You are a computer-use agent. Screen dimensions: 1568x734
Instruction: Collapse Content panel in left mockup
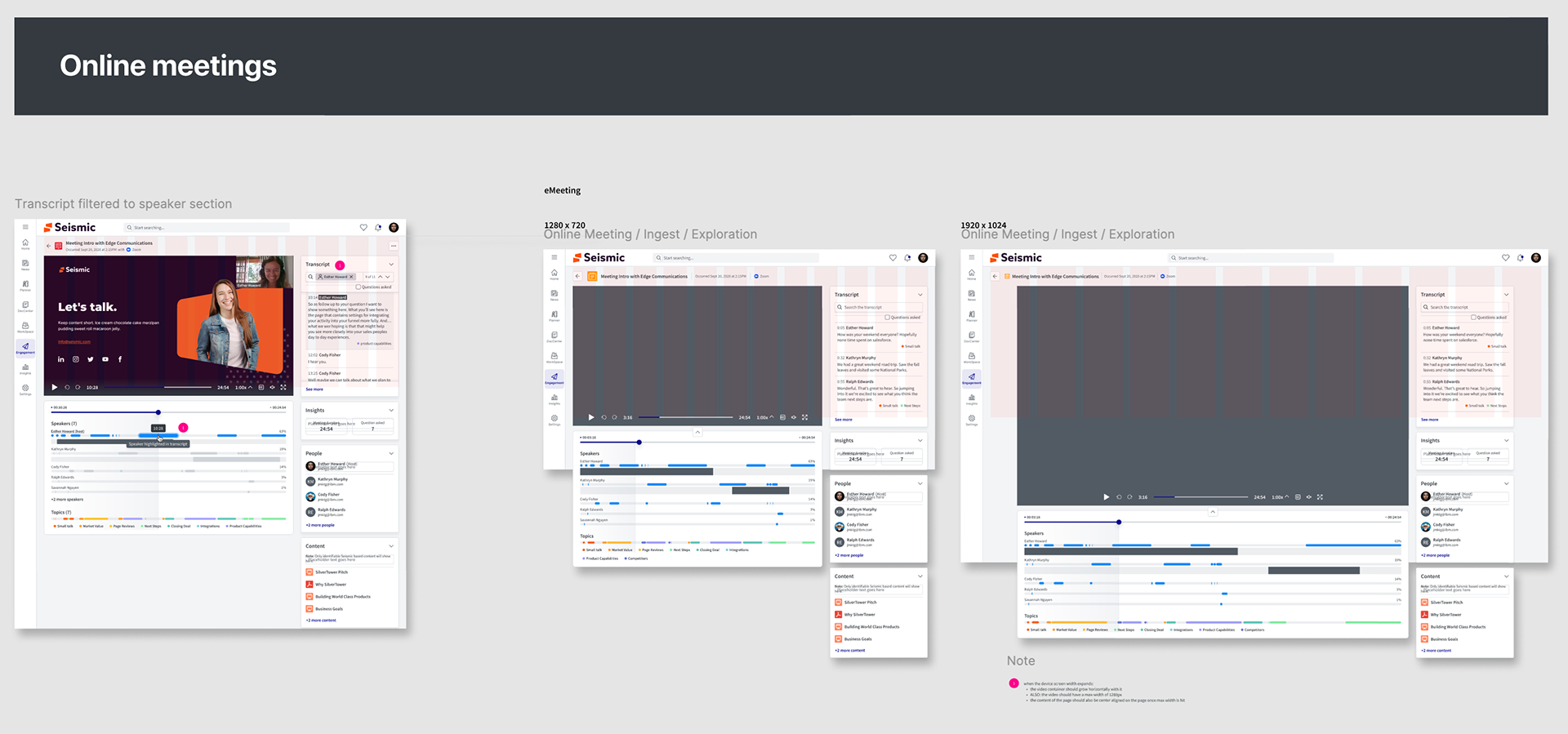tap(391, 545)
